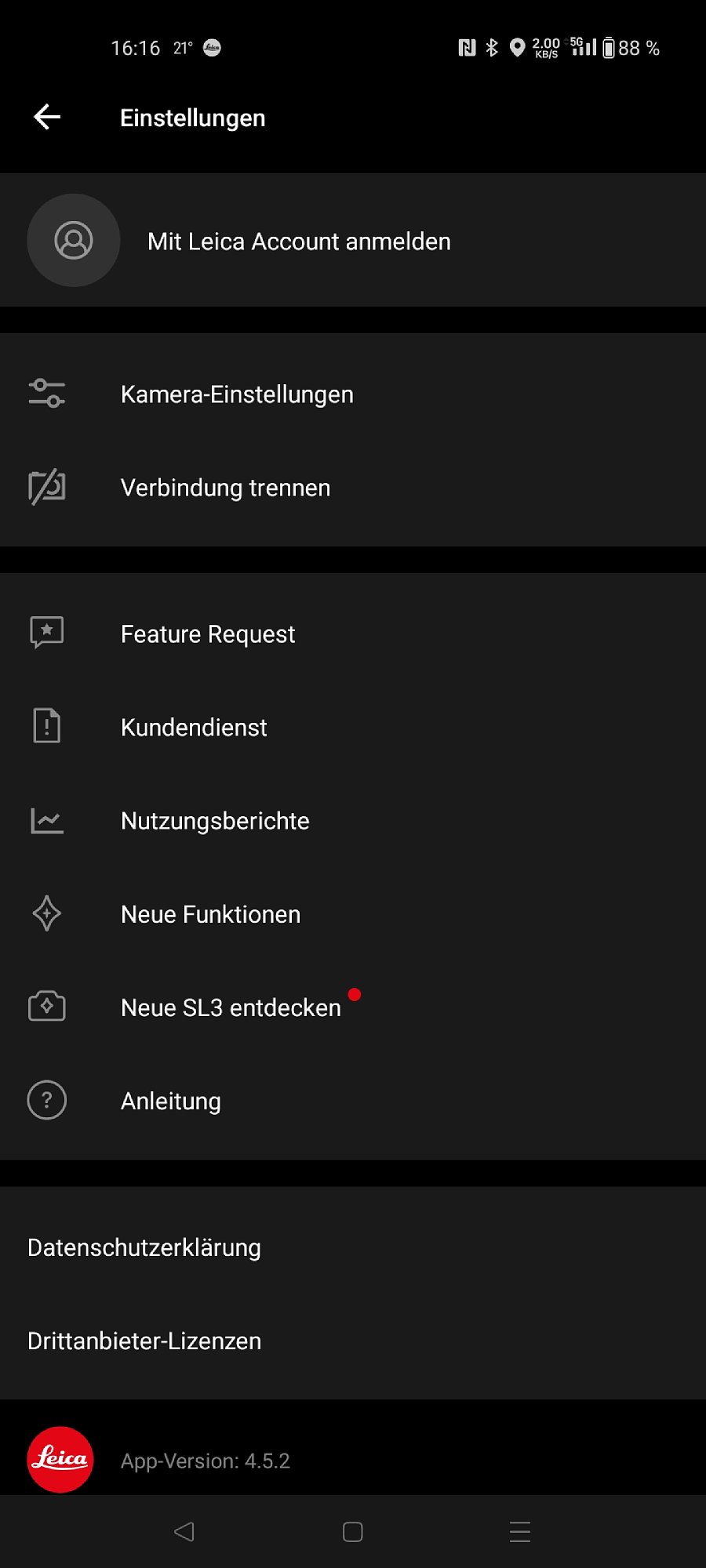706x1568 pixels.
Task: Tap the Feature Request star-bubble icon
Action: point(47,632)
